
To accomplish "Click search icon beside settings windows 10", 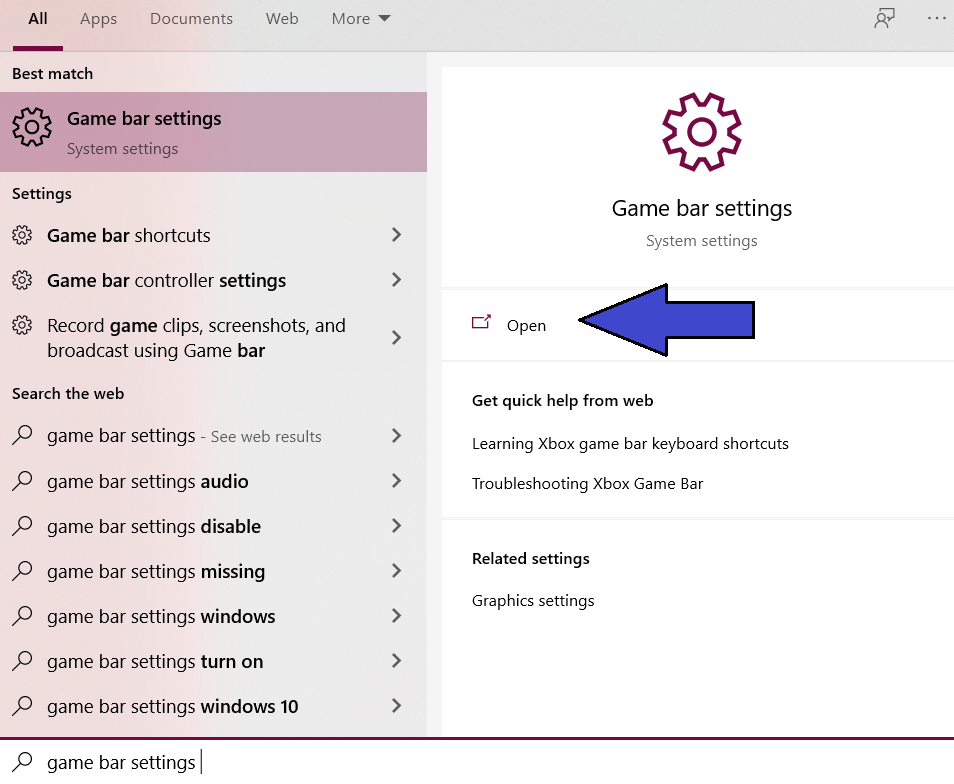I will [22, 706].
